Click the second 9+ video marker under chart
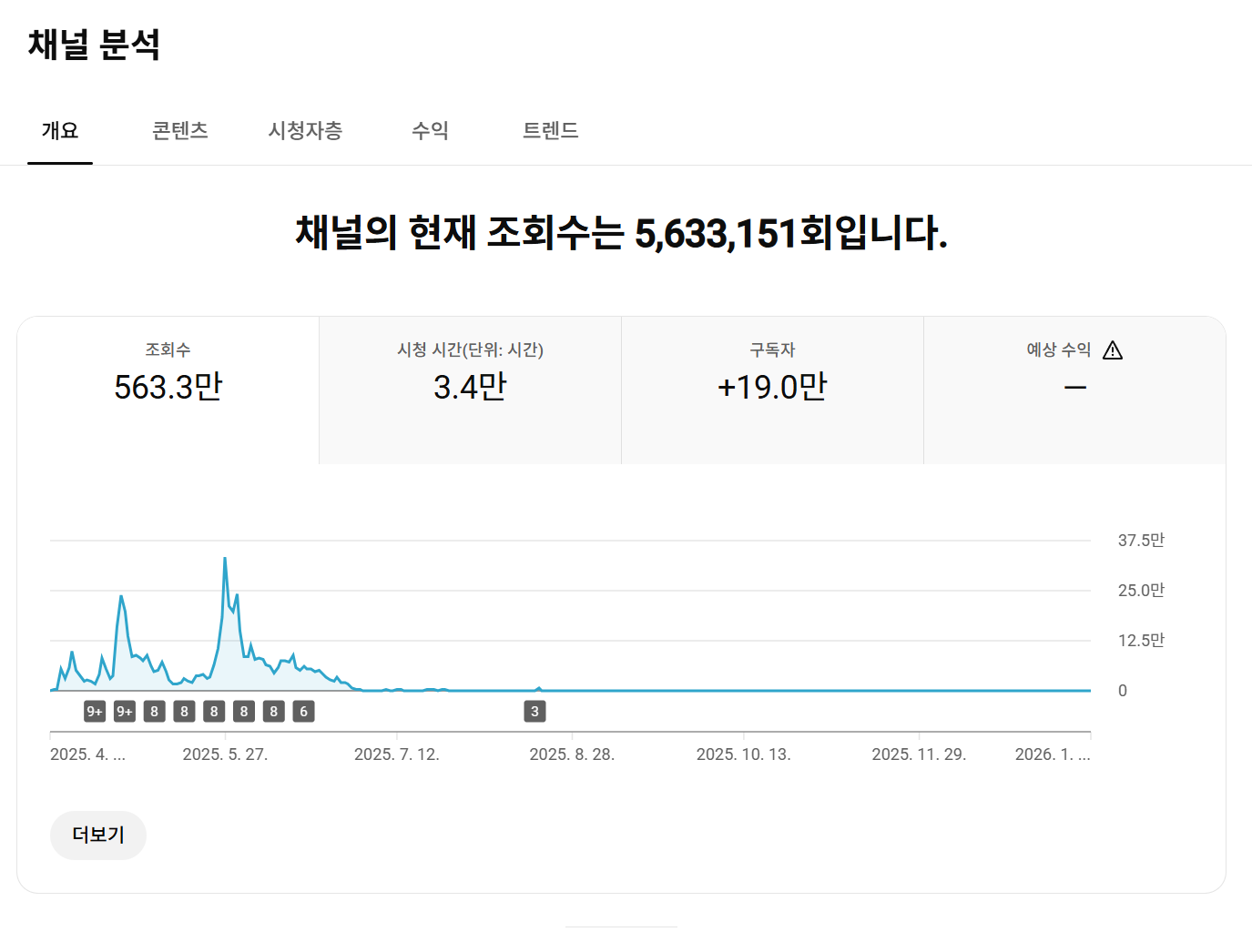 (125, 711)
